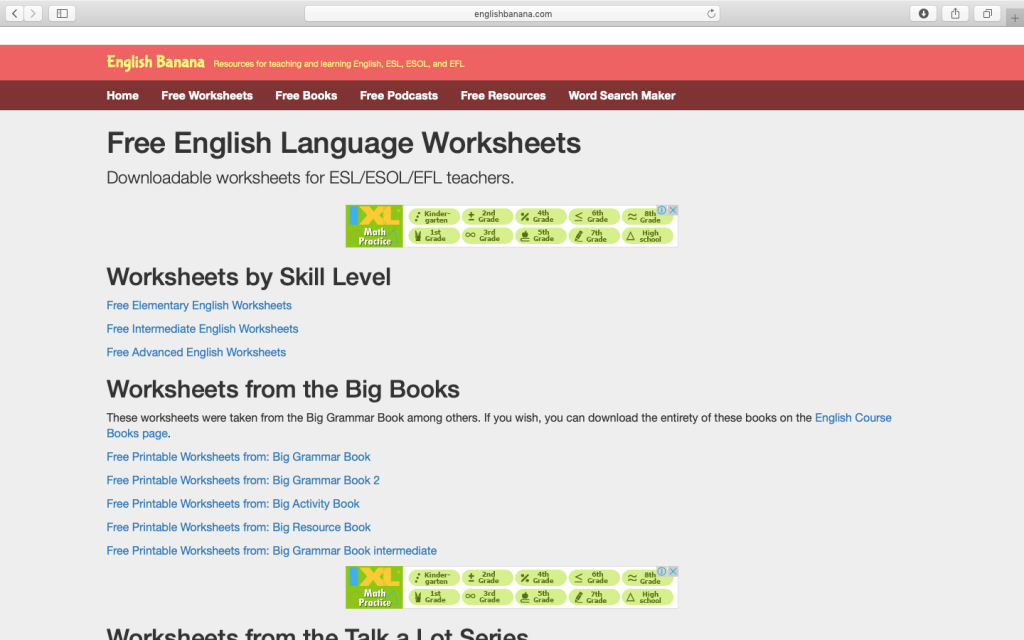1024x640 pixels.
Task: Click the Share icon in the toolbar
Action: (955, 13)
